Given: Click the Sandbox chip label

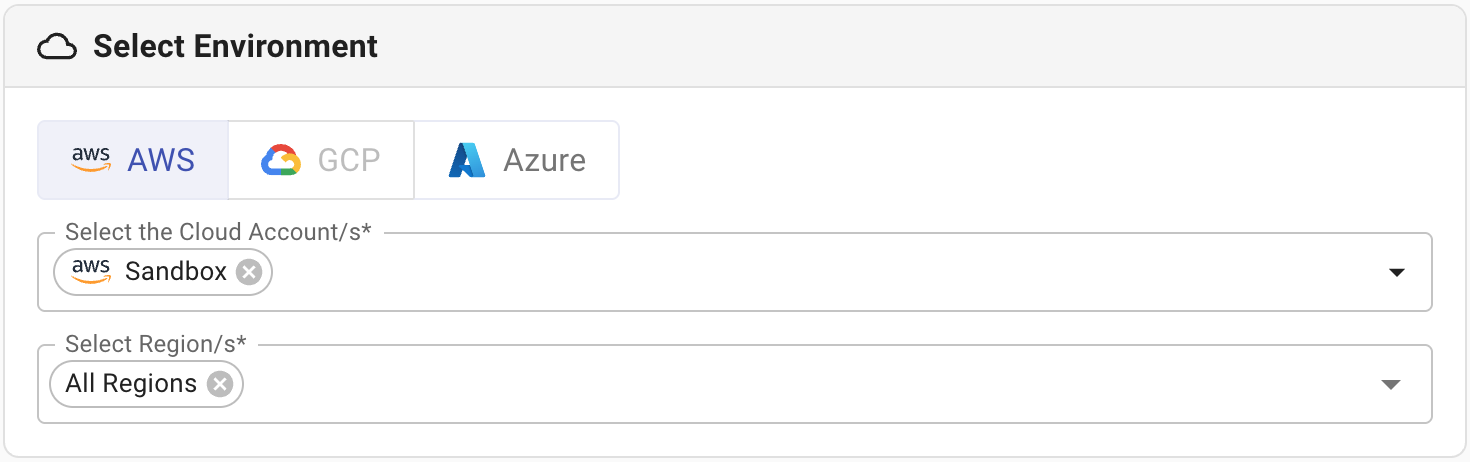Looking at the screenshot, I should click(176, 272).
